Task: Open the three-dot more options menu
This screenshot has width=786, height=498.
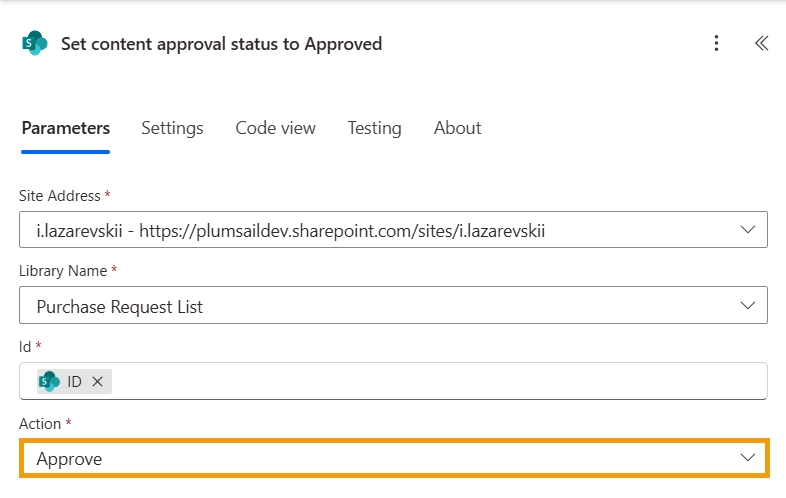Action: coord(716,43)
